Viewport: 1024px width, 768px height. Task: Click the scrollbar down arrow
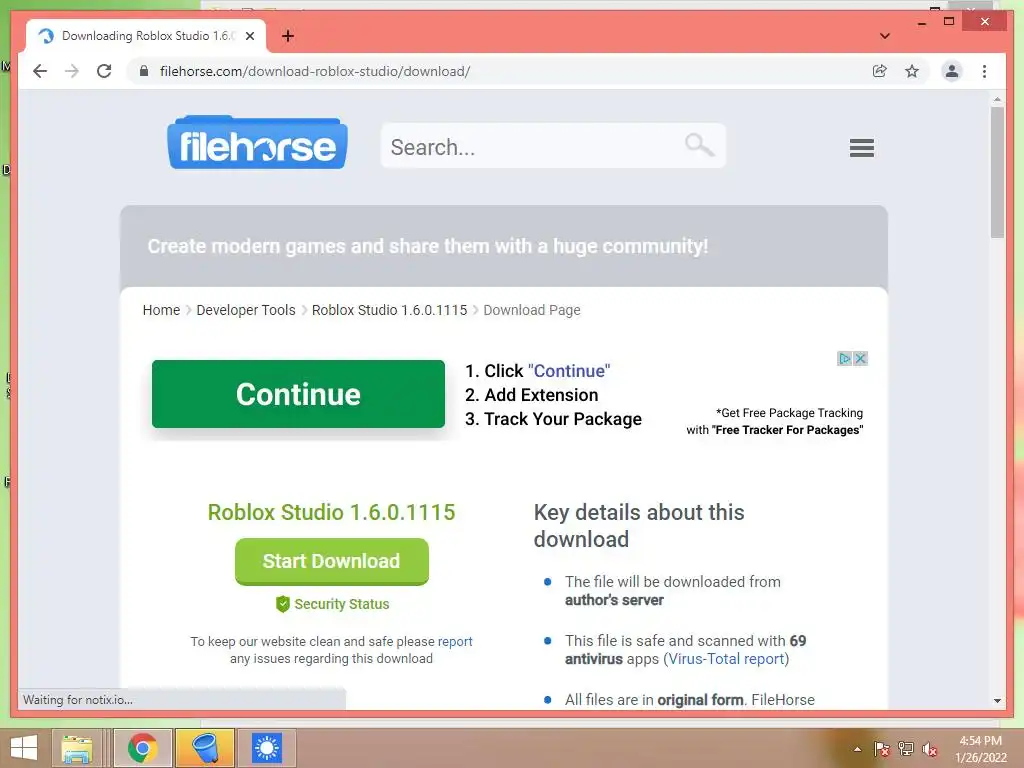(997, 701)
